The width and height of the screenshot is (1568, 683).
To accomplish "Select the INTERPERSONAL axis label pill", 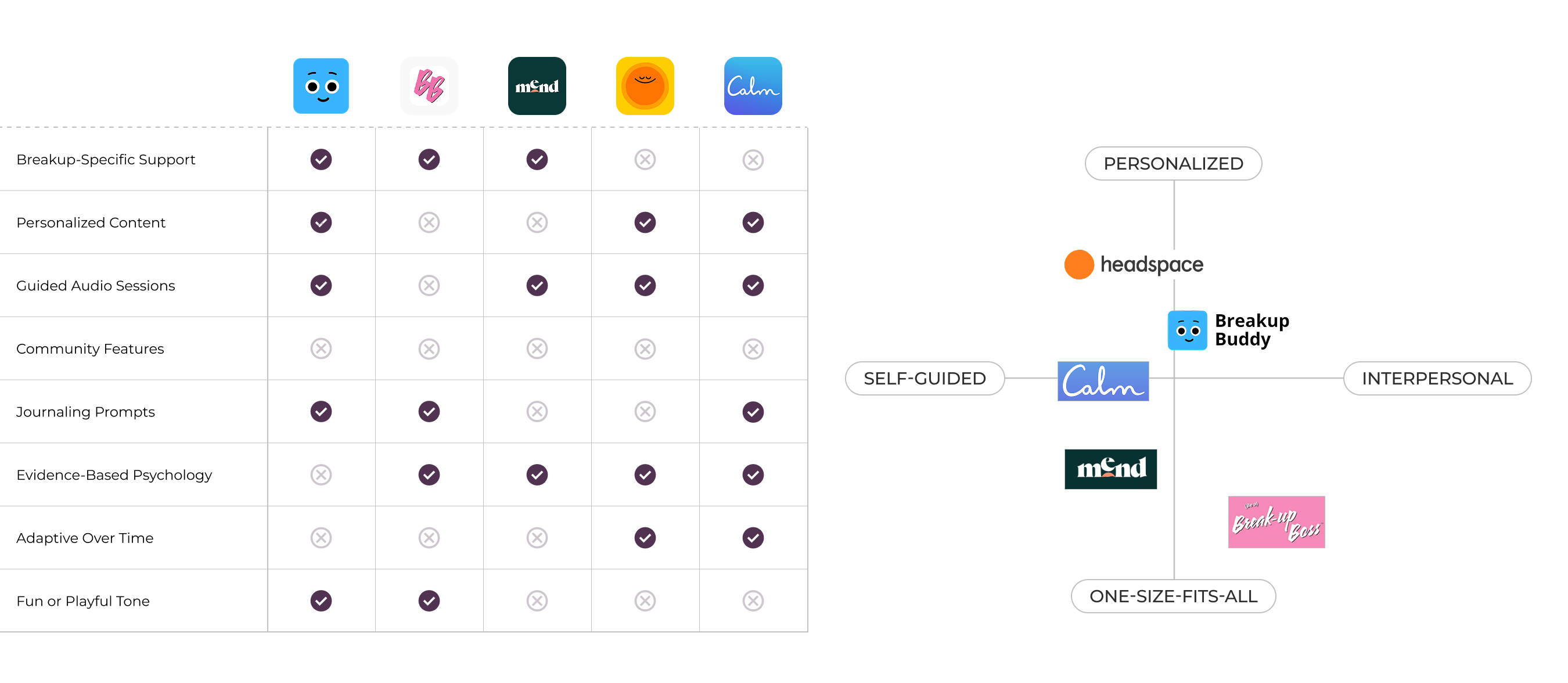I will click(x=1437, y=378).
